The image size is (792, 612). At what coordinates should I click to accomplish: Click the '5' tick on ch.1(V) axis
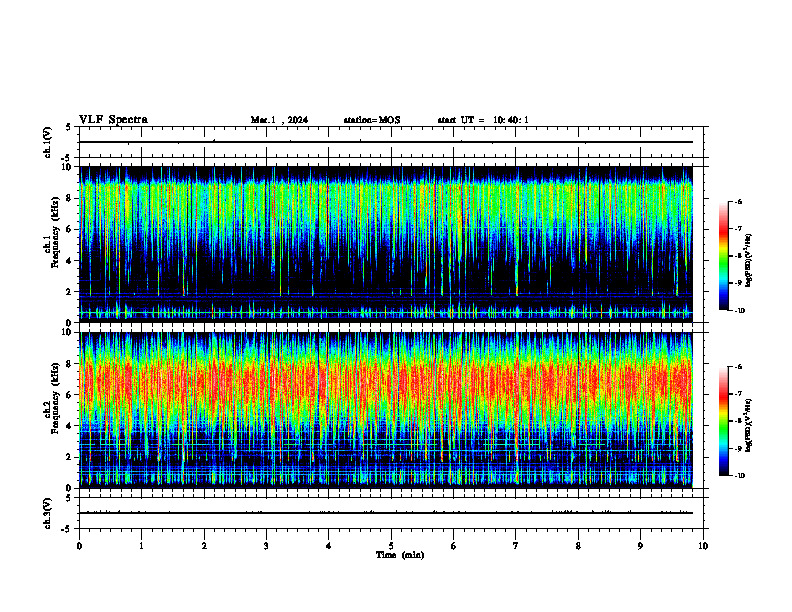coord(68,127)
